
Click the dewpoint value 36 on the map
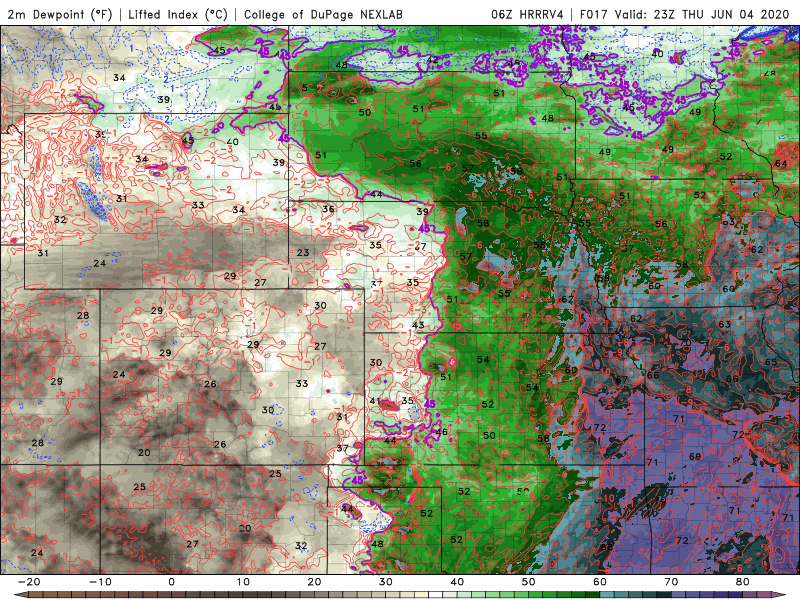329,209
